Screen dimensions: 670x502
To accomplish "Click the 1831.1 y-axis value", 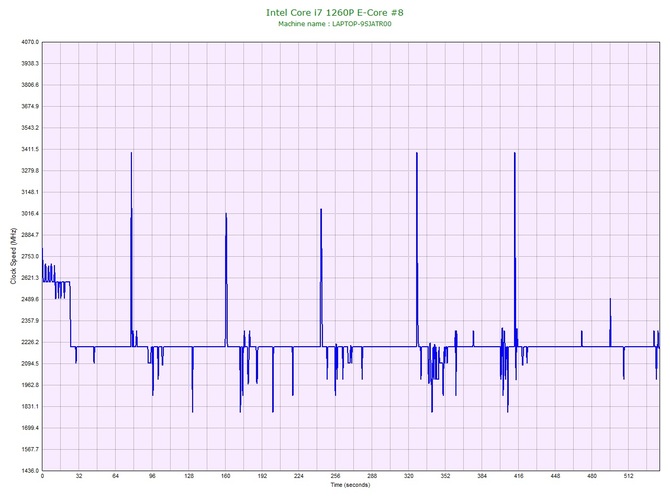I will coord(30,406).
